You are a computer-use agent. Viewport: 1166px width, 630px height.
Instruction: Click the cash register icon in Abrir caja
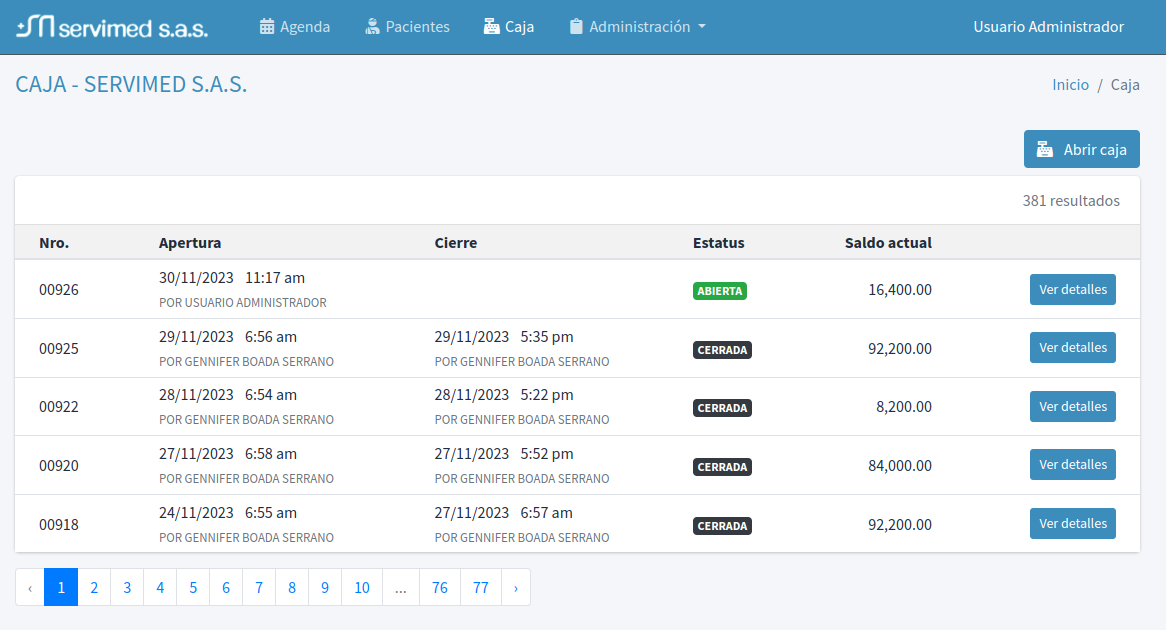1045,150
